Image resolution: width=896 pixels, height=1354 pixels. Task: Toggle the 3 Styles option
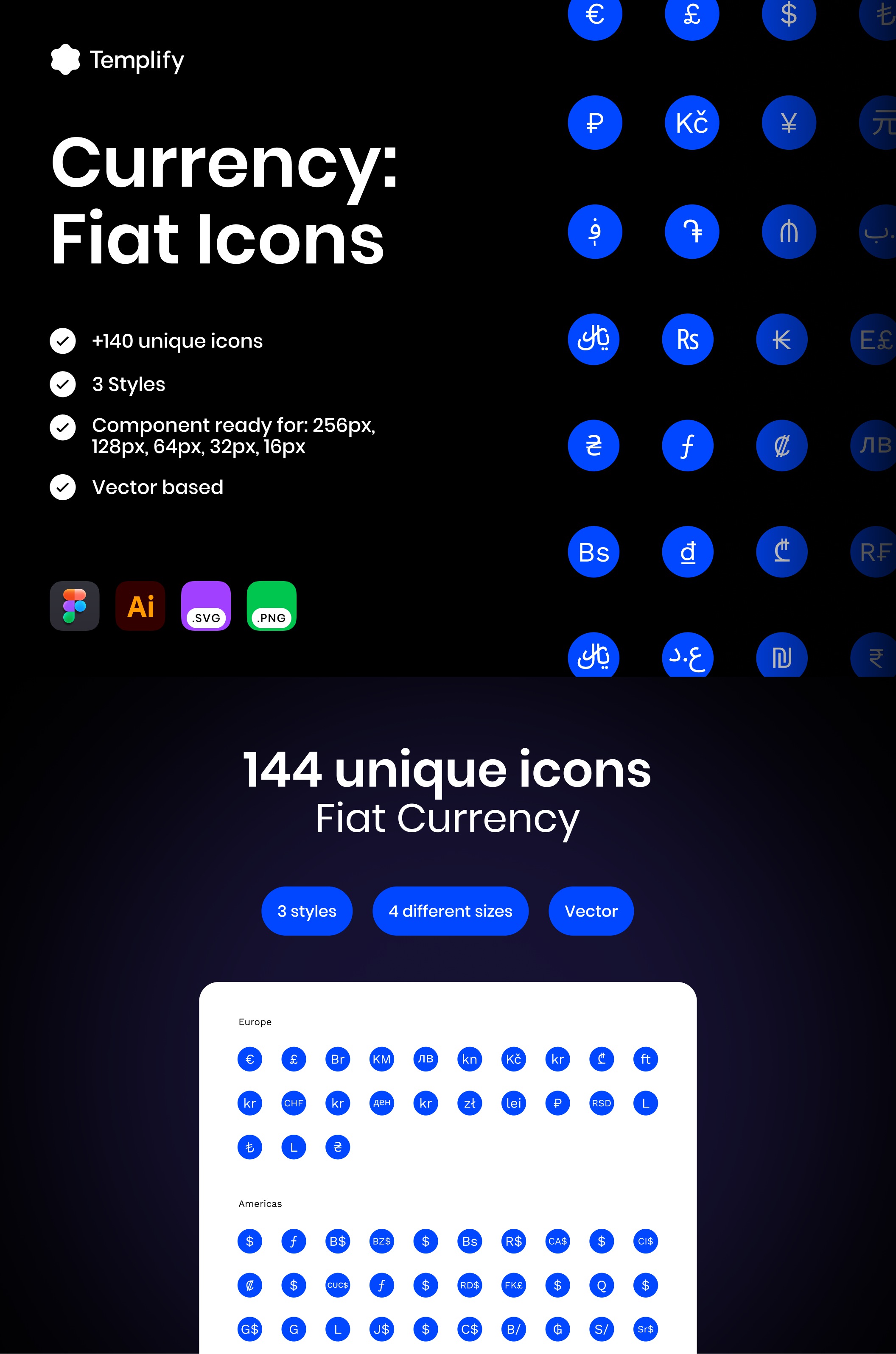(x=62, y=383)
